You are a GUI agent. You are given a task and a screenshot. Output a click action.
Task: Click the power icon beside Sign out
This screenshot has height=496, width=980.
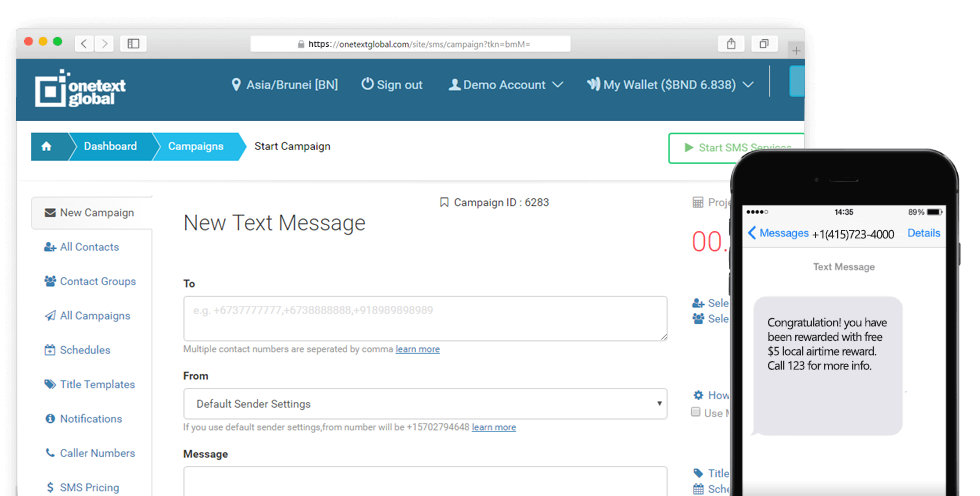(368, 84)
